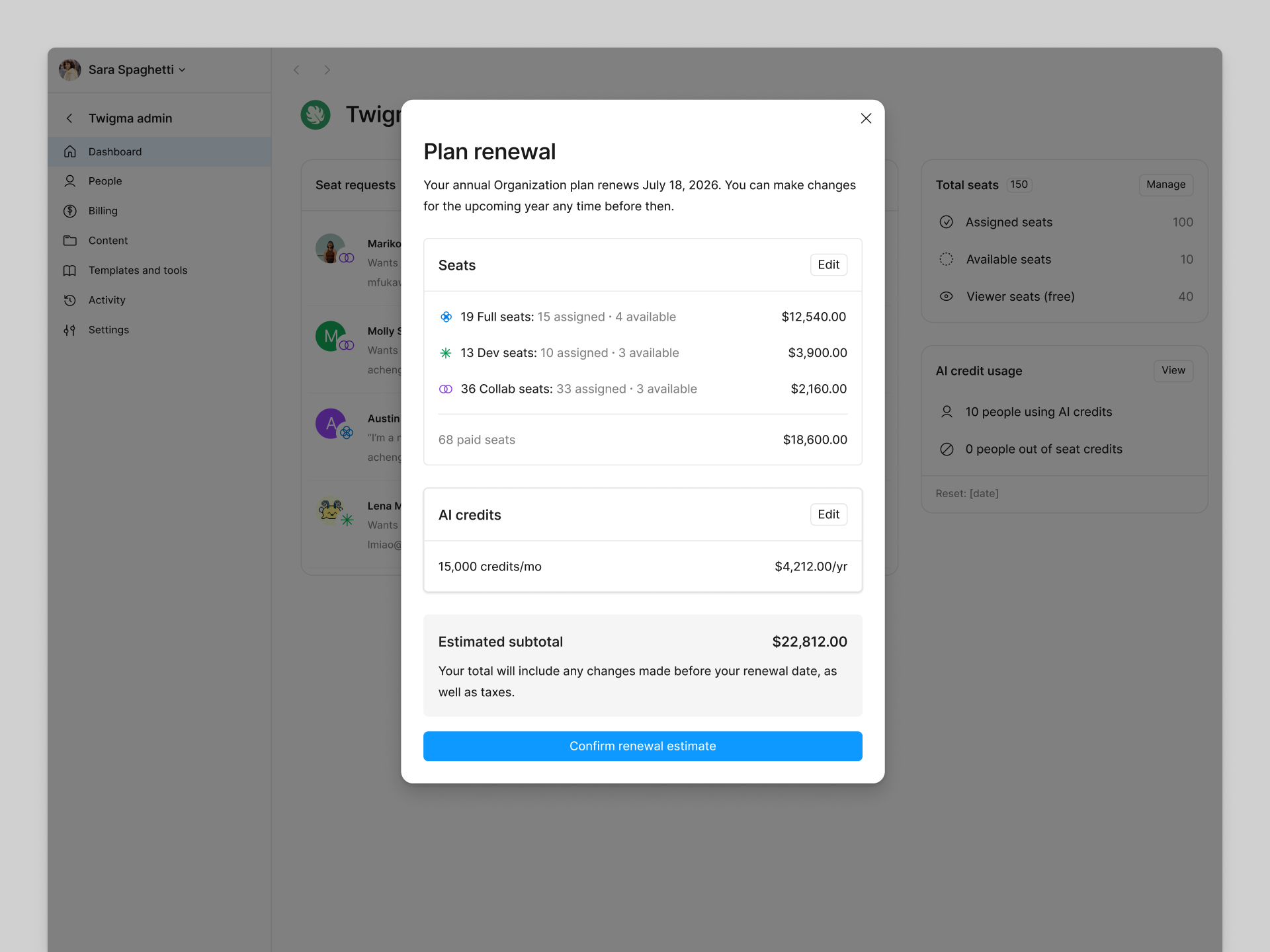This screenshot has height=952, width=1270.
Task: Click the Settings sliders icon
Action: [70, 330]
